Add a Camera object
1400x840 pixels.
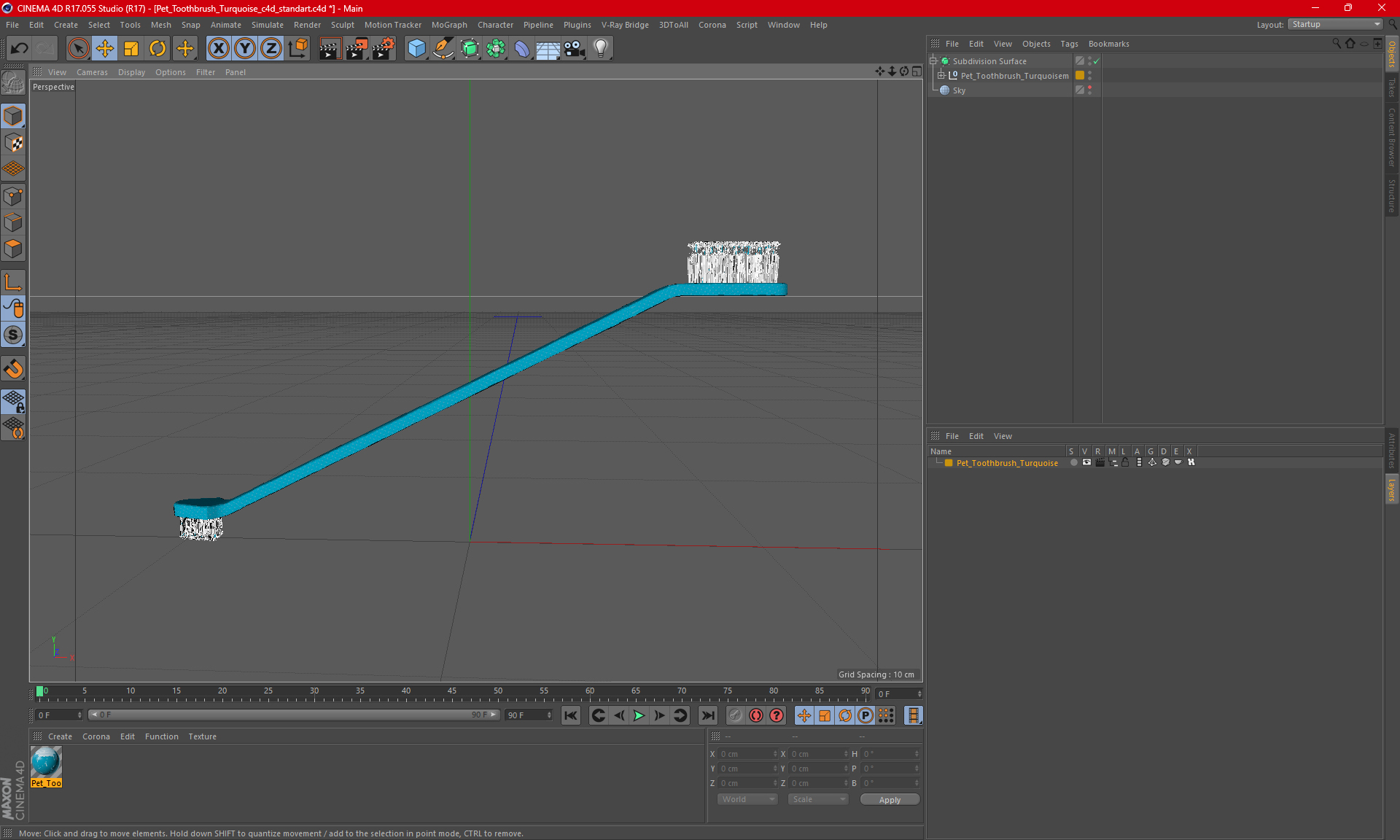pyautogui.click(x=575, y=49)
